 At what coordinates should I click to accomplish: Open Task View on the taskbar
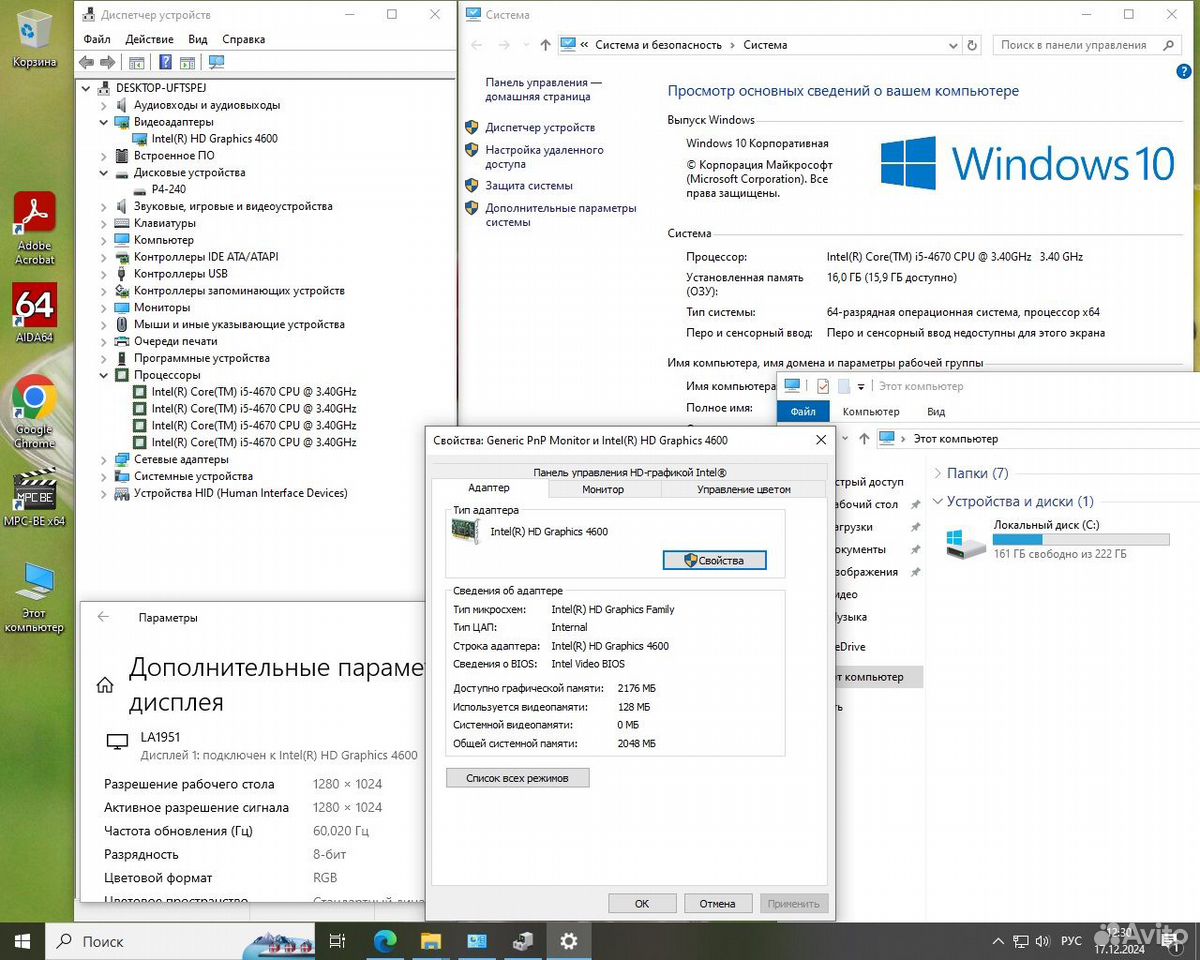(338, 941)
